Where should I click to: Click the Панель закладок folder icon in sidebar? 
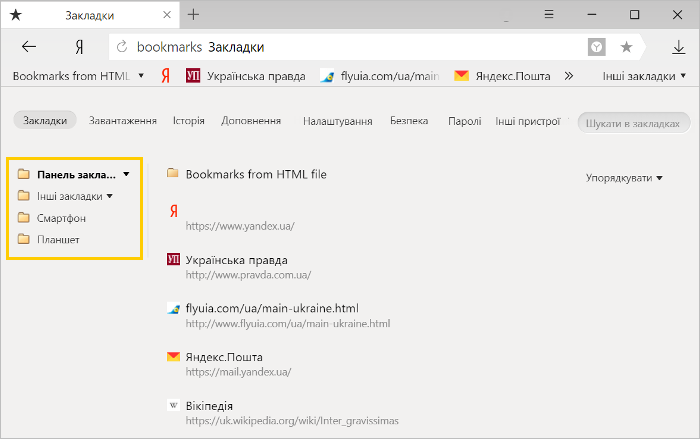click(23, 174)
